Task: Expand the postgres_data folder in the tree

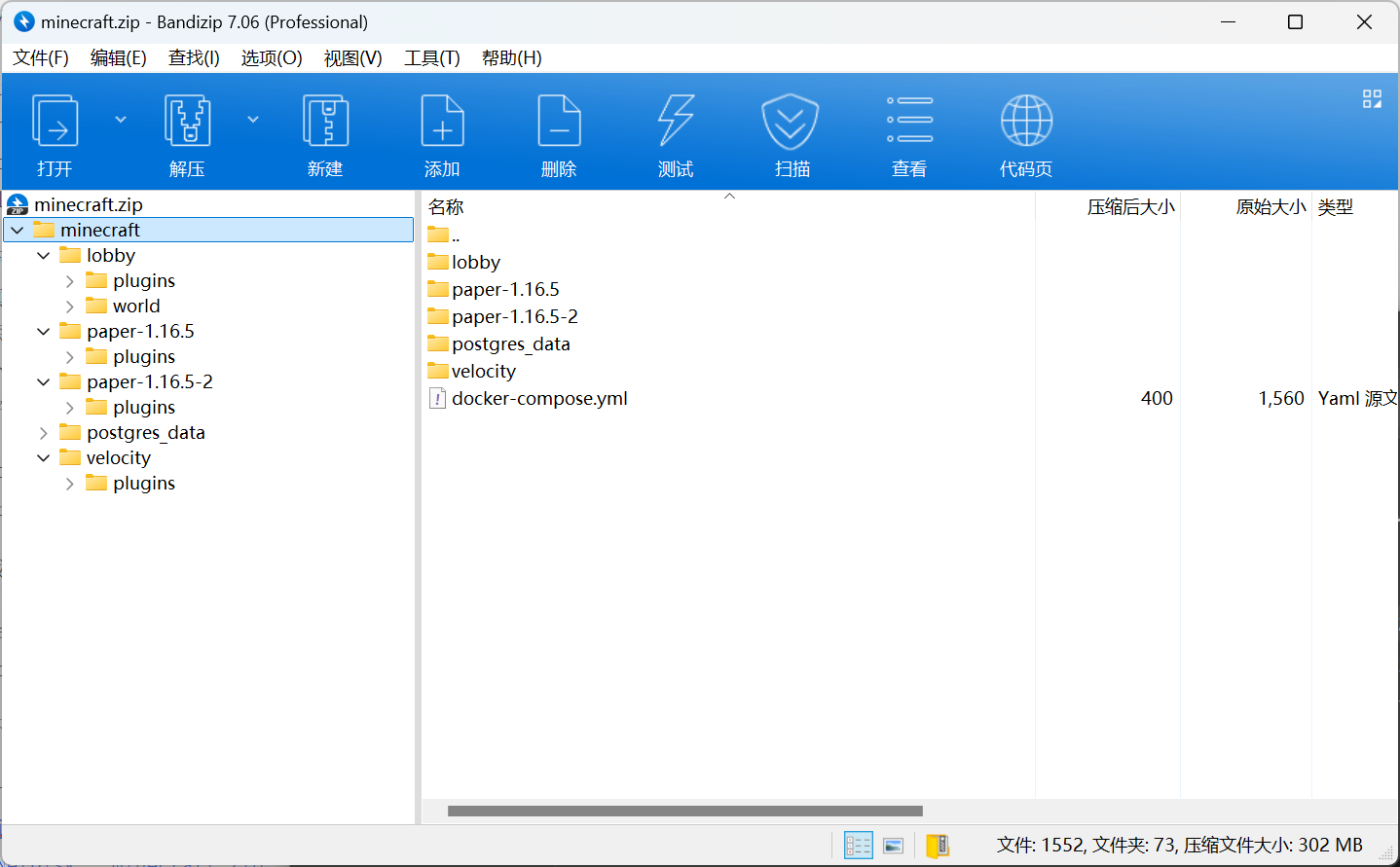Action: pos(44,433)
